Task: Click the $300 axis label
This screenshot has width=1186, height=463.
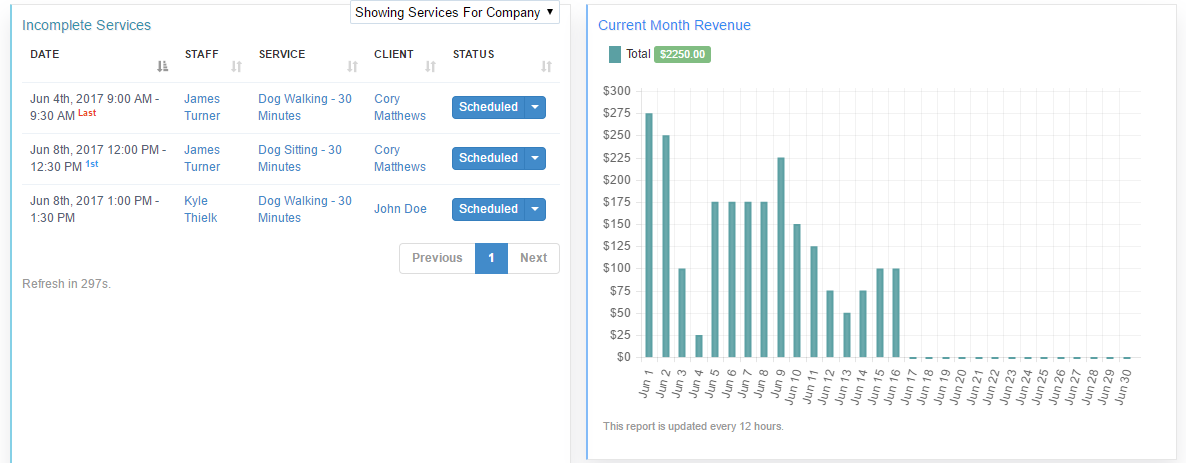Action: [x=617, y=91]
